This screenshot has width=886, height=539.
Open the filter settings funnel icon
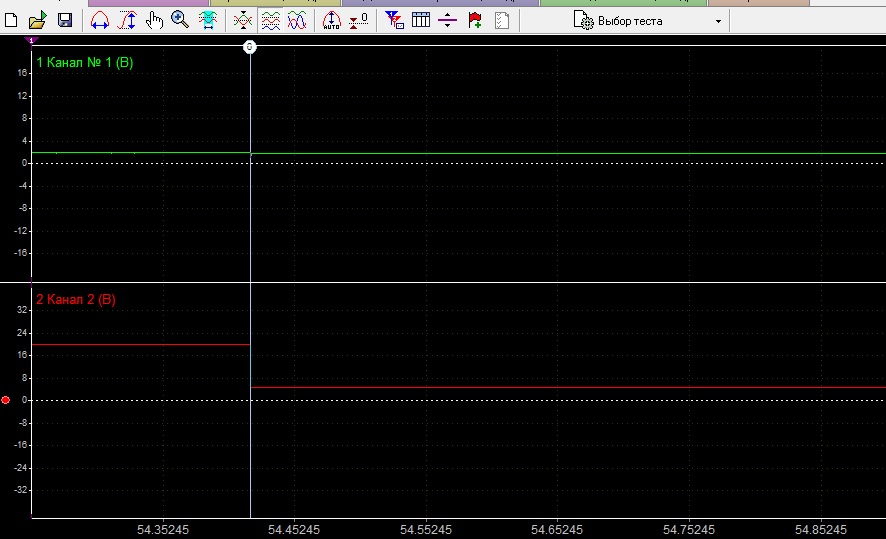coord(394,21)
